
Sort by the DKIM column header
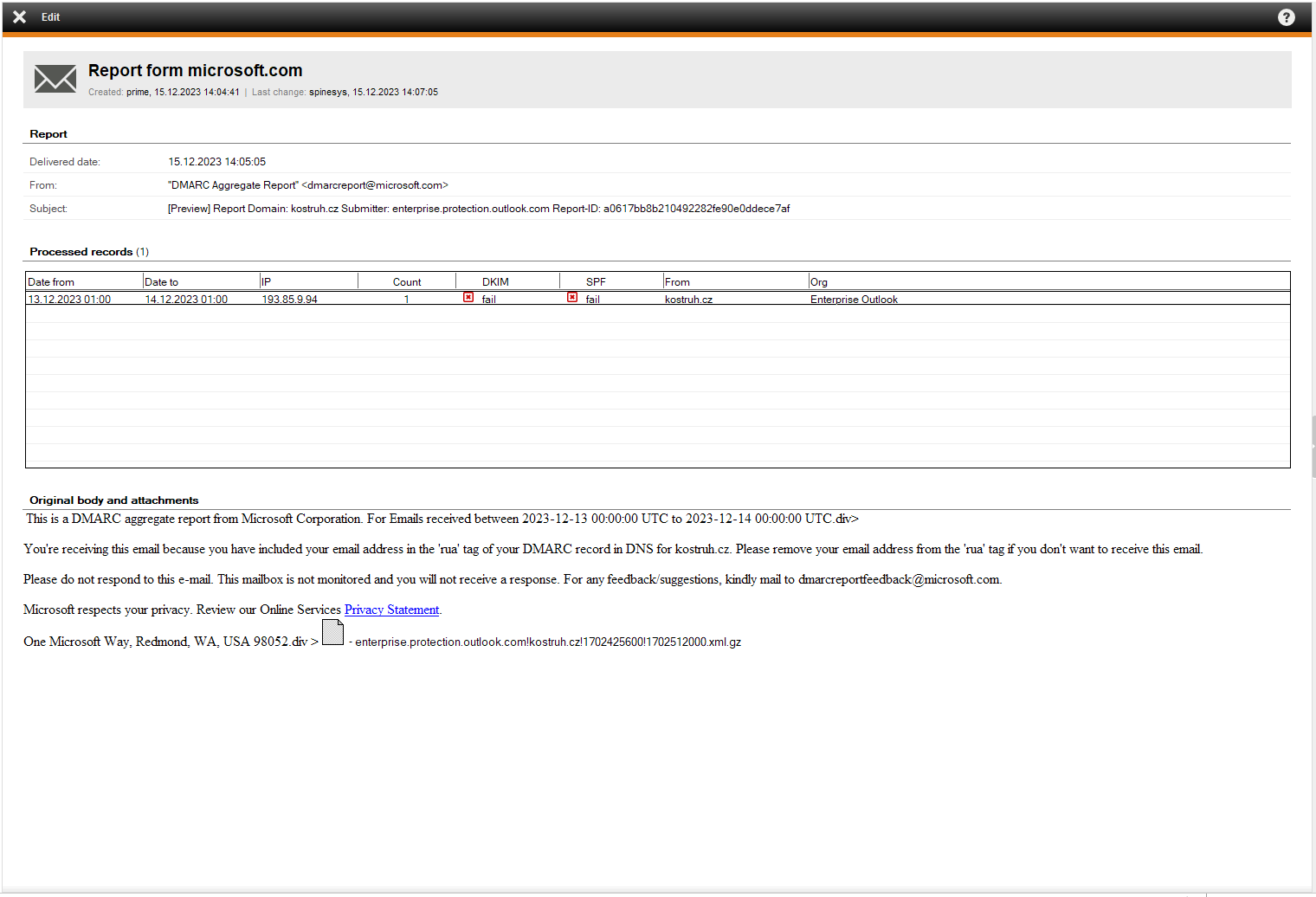[508, 281]
